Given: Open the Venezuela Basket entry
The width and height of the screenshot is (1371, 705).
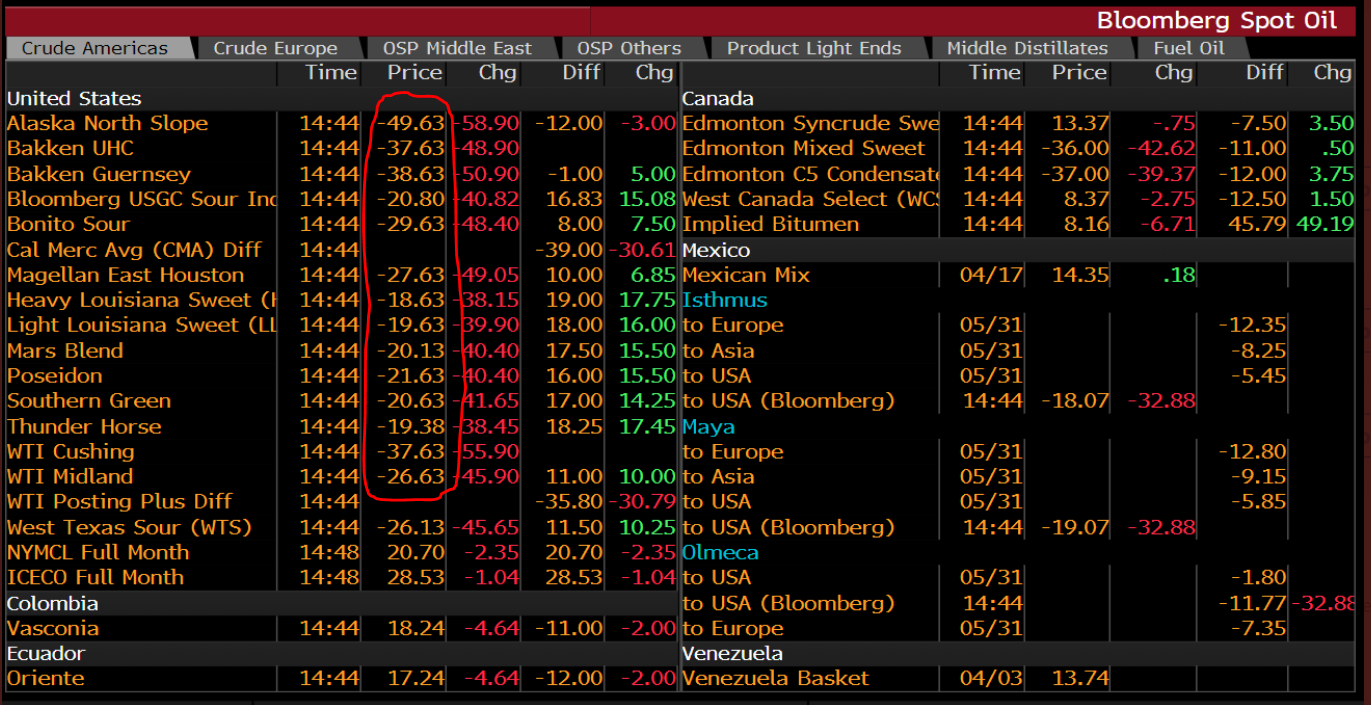Looking at the screenshot, I should click(x=776, y=678).
